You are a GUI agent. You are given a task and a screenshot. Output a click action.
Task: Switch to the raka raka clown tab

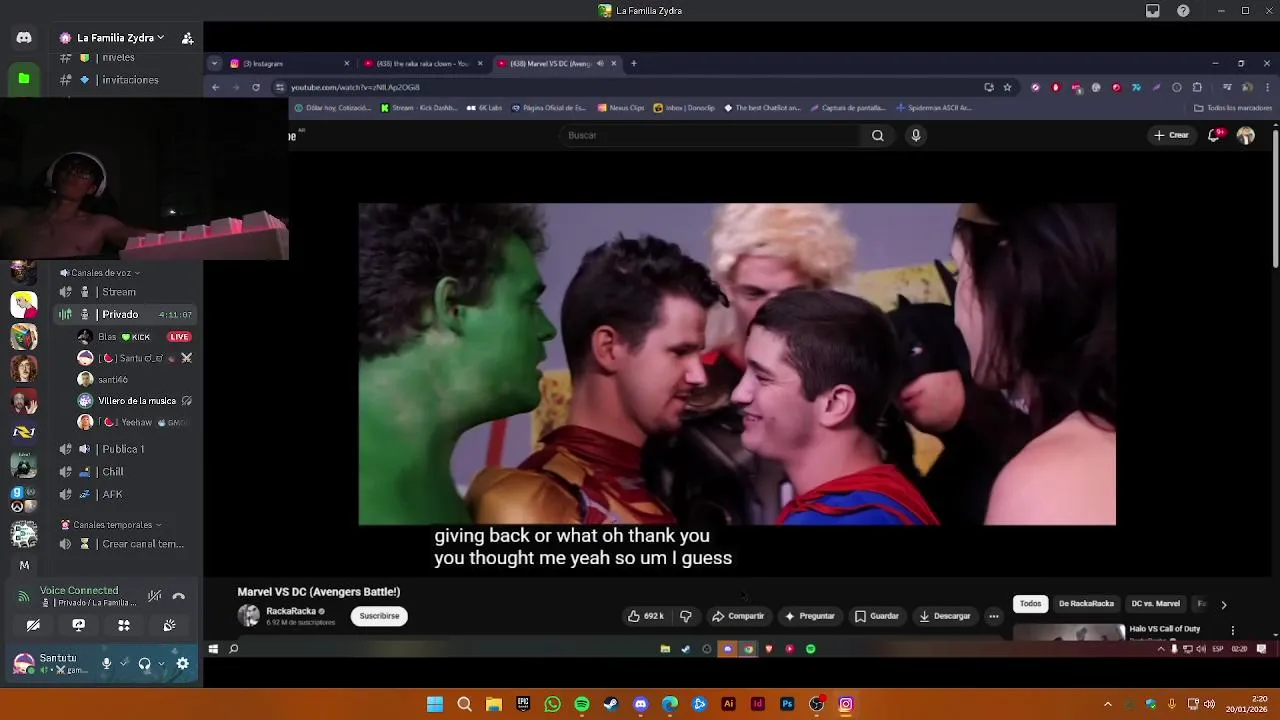(423, 63)
